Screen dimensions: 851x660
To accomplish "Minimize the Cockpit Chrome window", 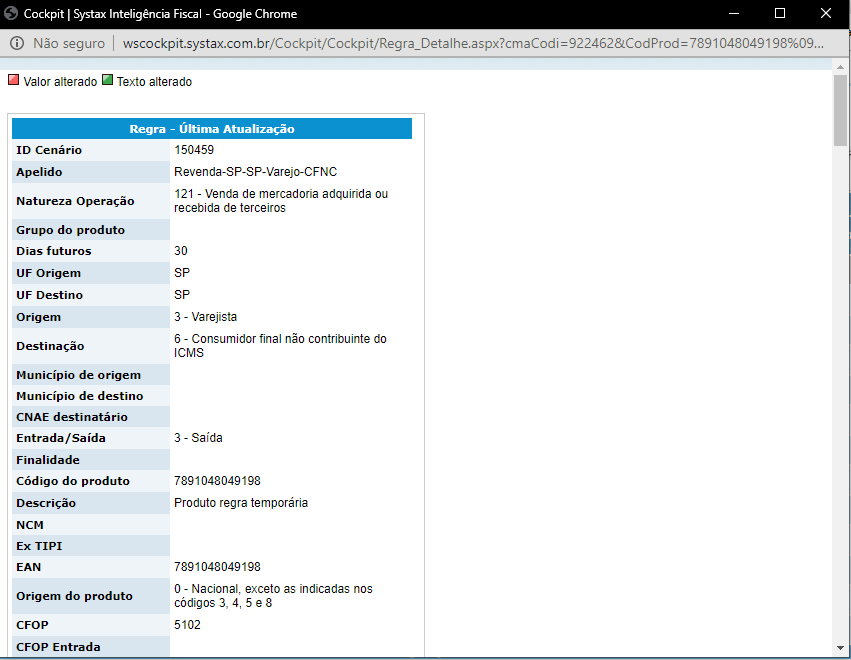I will pyautogui.click(x=734, y=14).
